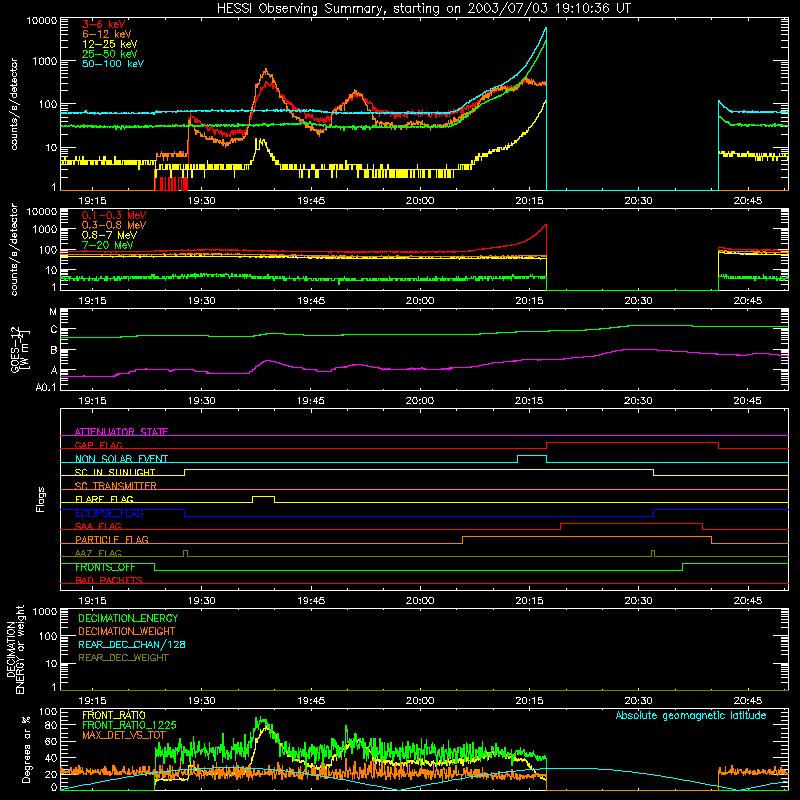Viewport: 800px width, 800px height.
Task: Click the 7-20 MeV legend label
Action: coord(108,245)
